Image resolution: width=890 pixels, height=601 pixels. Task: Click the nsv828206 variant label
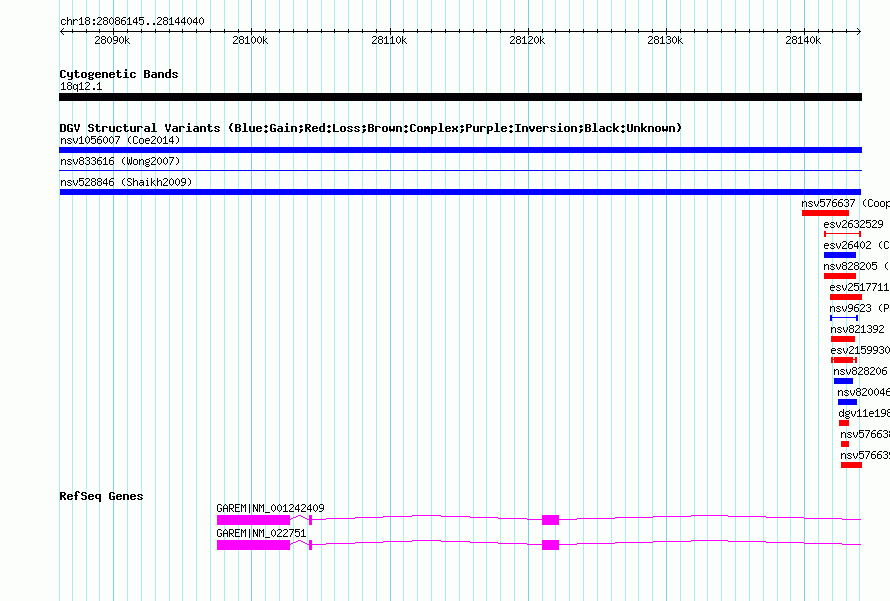coord(860,371)
